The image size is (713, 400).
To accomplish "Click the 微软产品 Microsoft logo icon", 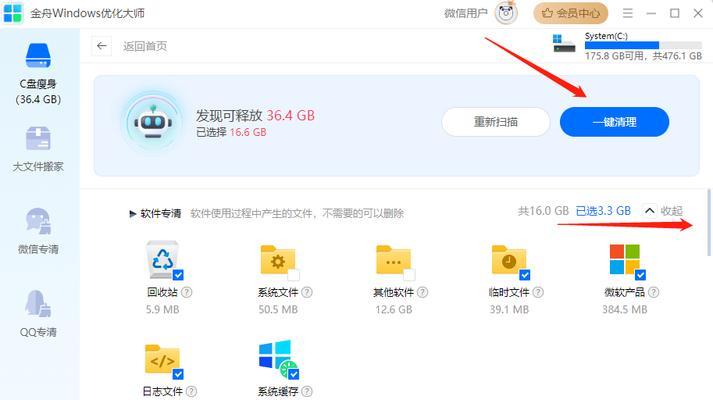I will [x=624, y=259].
